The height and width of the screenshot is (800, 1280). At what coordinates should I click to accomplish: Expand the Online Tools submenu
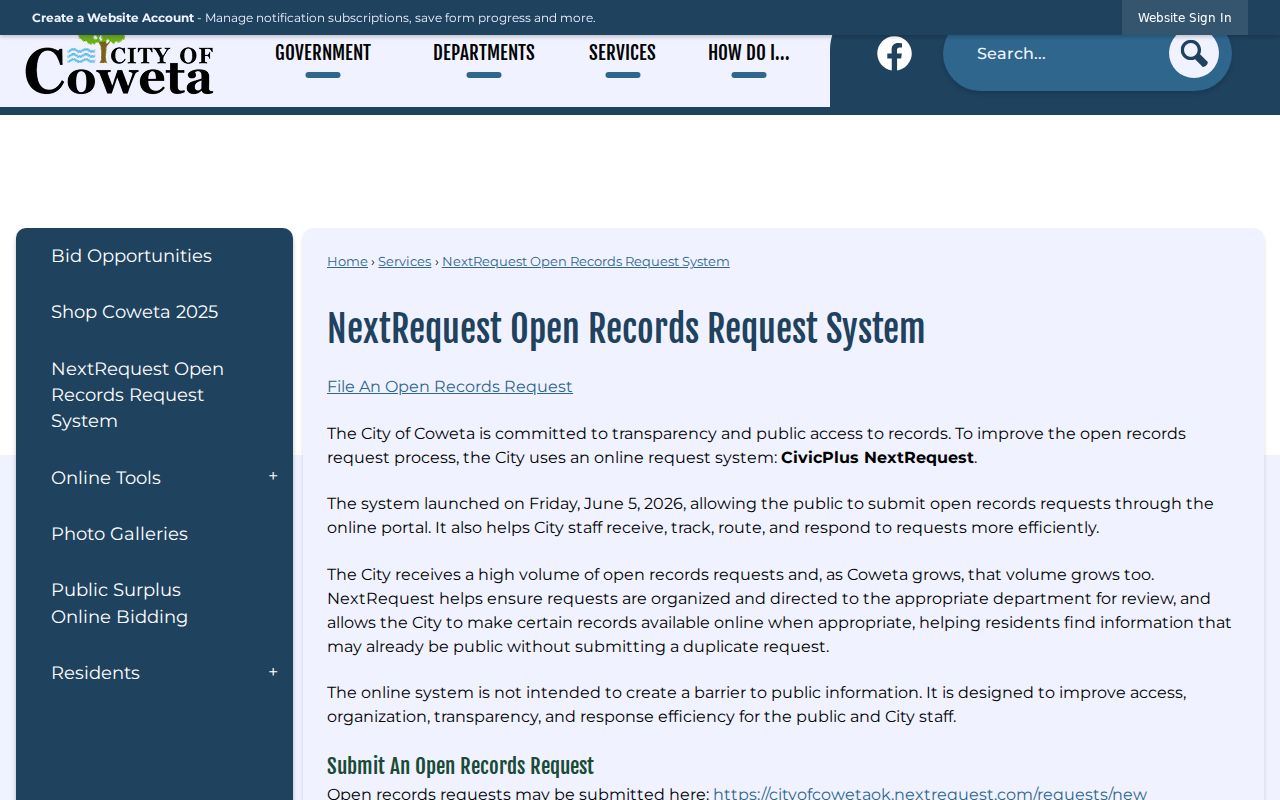(x=273, y=477)
